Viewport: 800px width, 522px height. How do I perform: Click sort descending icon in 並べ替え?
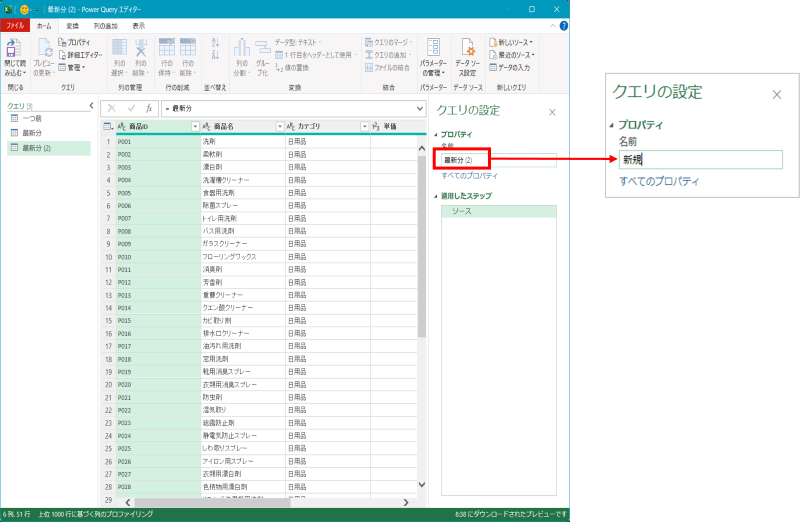[215, 54]
